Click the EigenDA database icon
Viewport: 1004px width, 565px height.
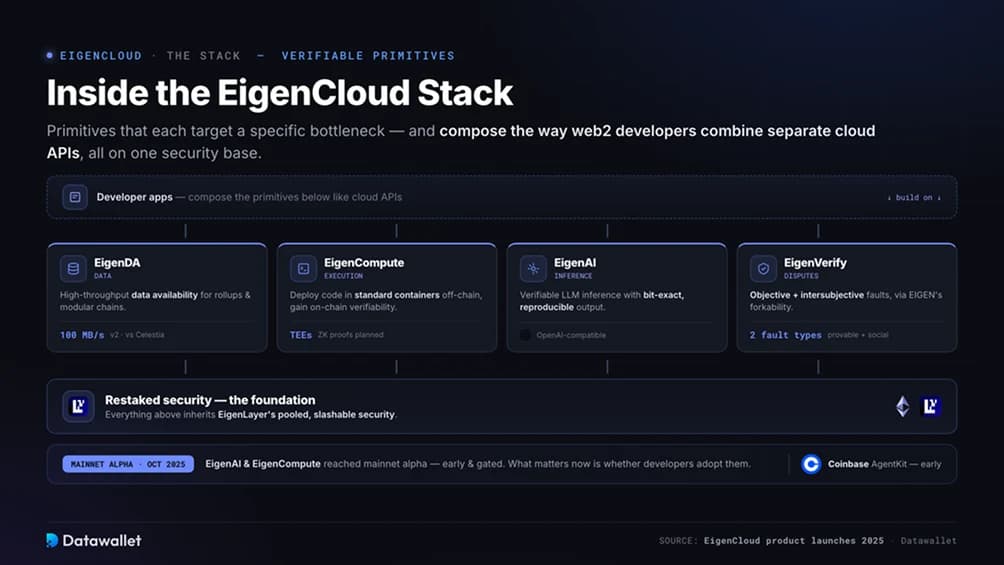(x=73, y=268)
